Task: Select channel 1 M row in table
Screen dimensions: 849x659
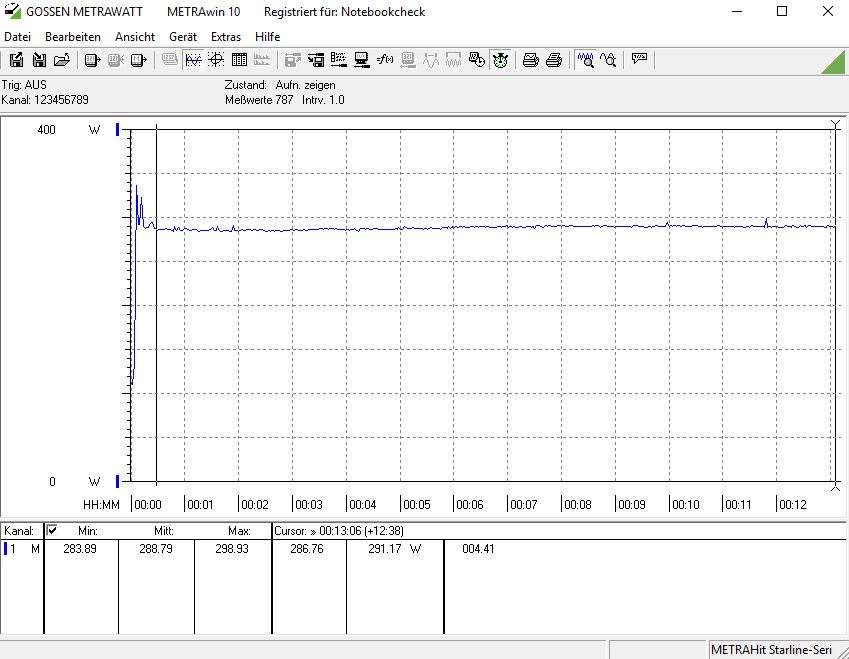Action: (22, 549)
